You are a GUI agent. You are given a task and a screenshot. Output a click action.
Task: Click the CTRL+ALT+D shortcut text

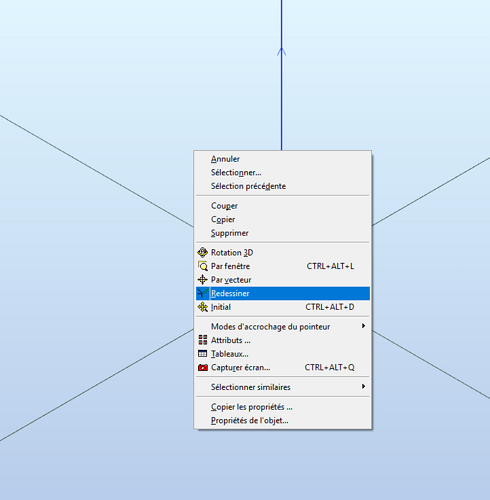click(x=330, y=307)
